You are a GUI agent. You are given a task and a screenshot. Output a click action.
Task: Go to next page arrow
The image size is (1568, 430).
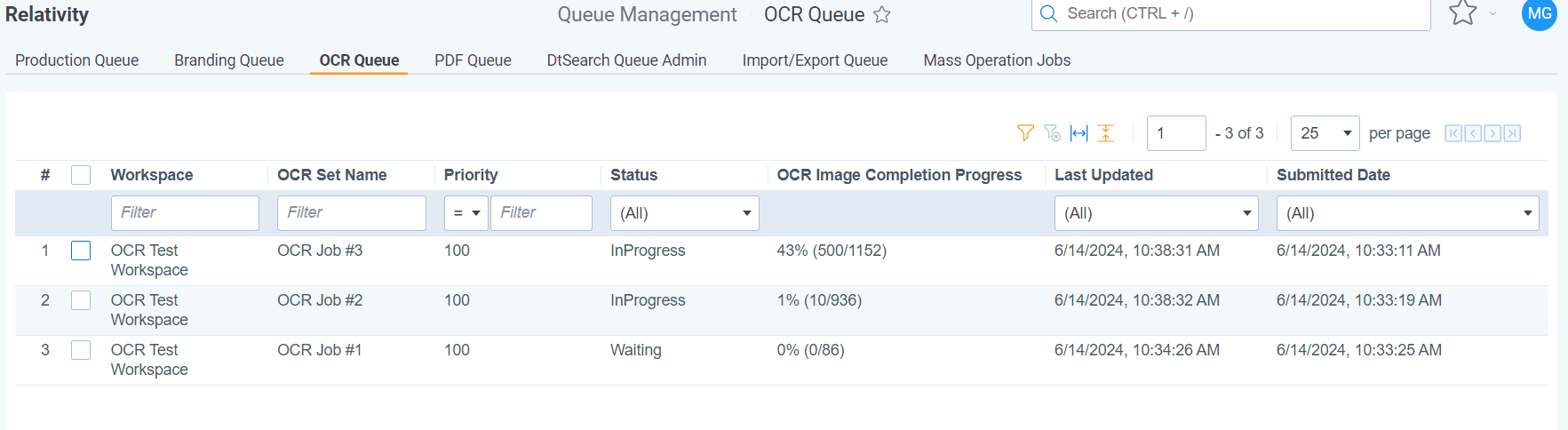tap(1492, 133)
